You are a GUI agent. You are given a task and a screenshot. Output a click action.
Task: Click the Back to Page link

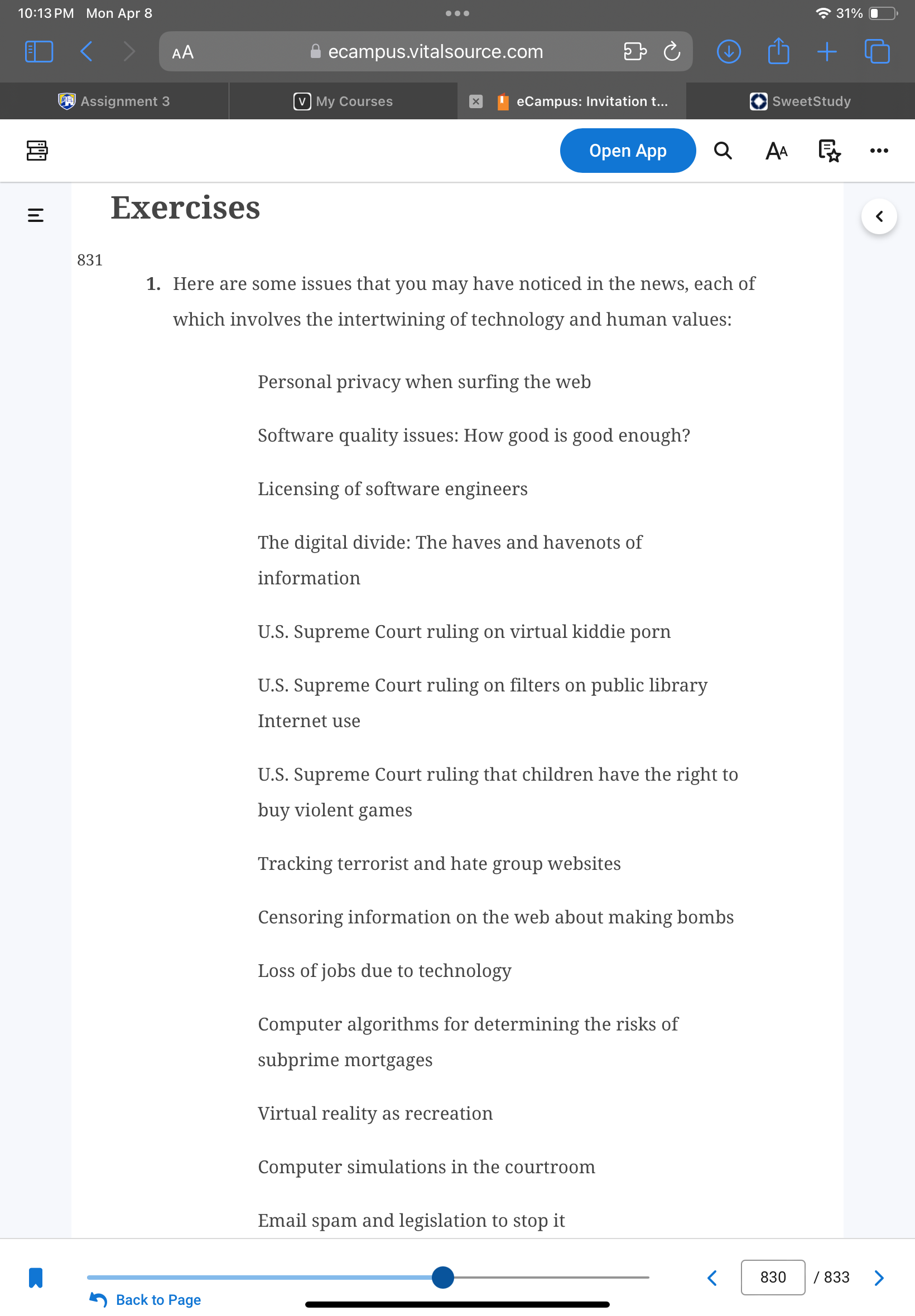tap(145, 1299)
